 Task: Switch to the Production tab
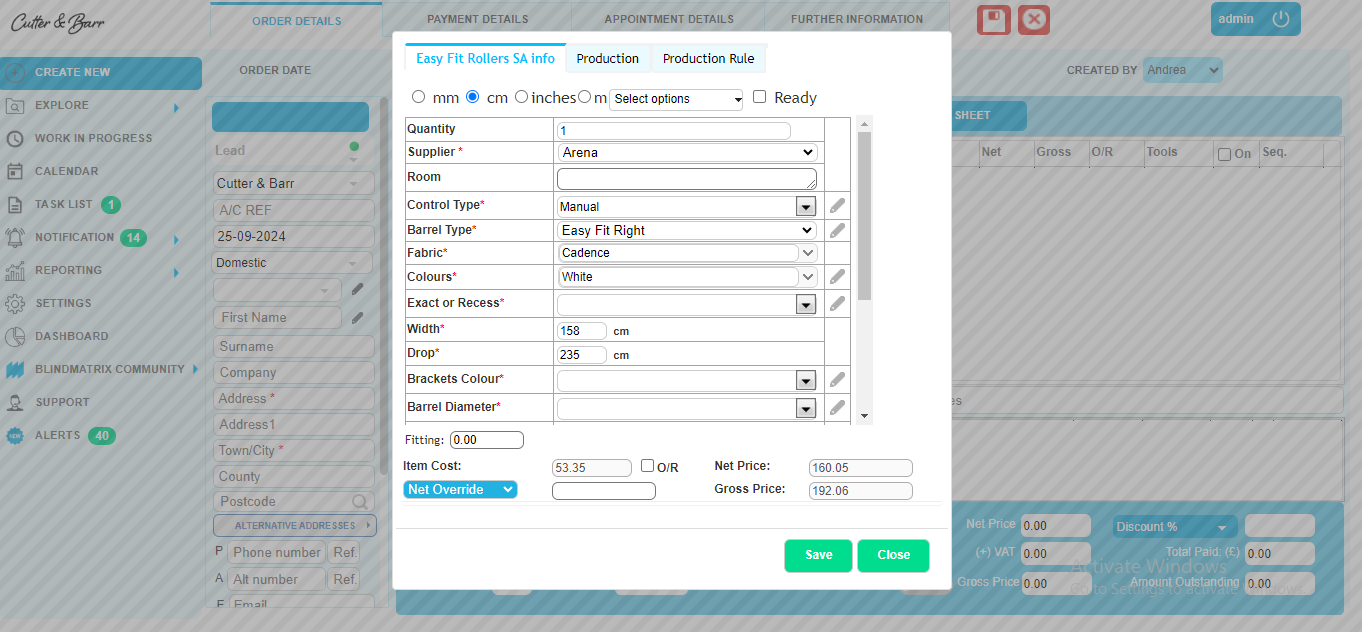607,59
